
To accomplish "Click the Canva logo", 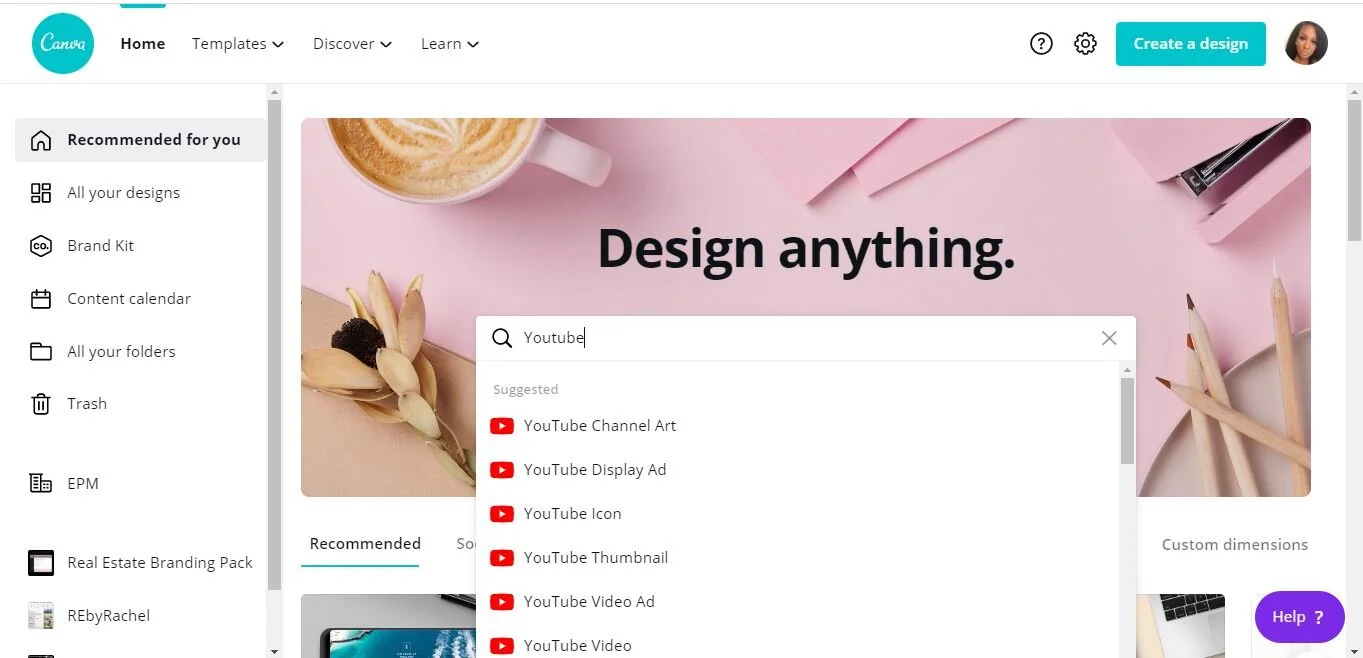I will (x=63, y=43).
